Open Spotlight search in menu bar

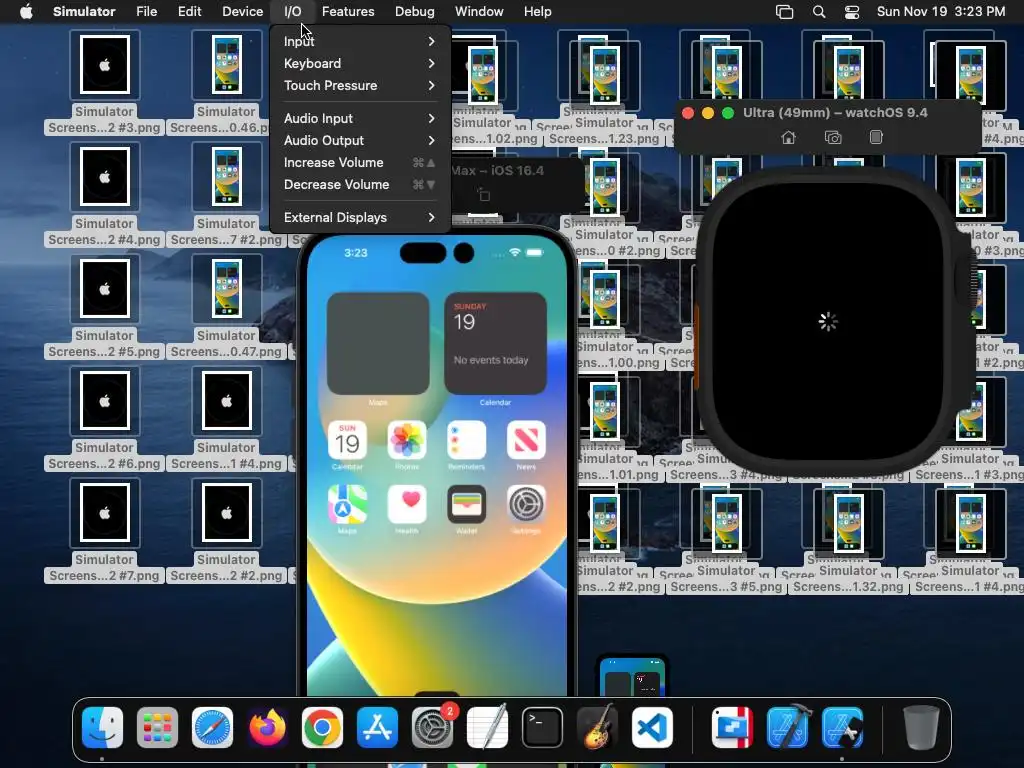click(819, 12)
